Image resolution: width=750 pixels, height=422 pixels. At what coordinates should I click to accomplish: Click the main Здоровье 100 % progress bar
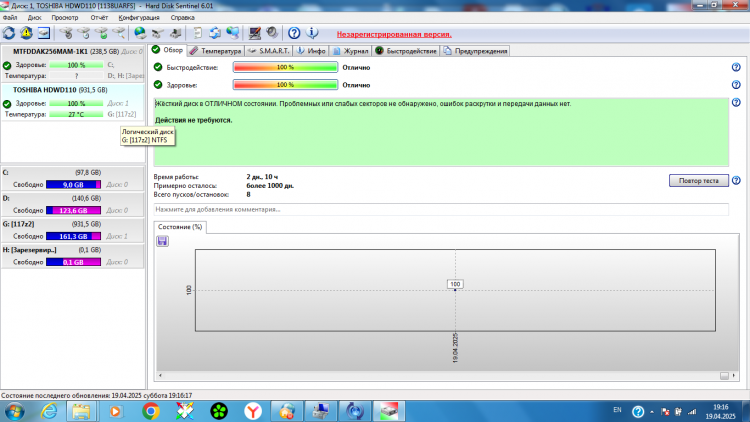tap(286, 85)
